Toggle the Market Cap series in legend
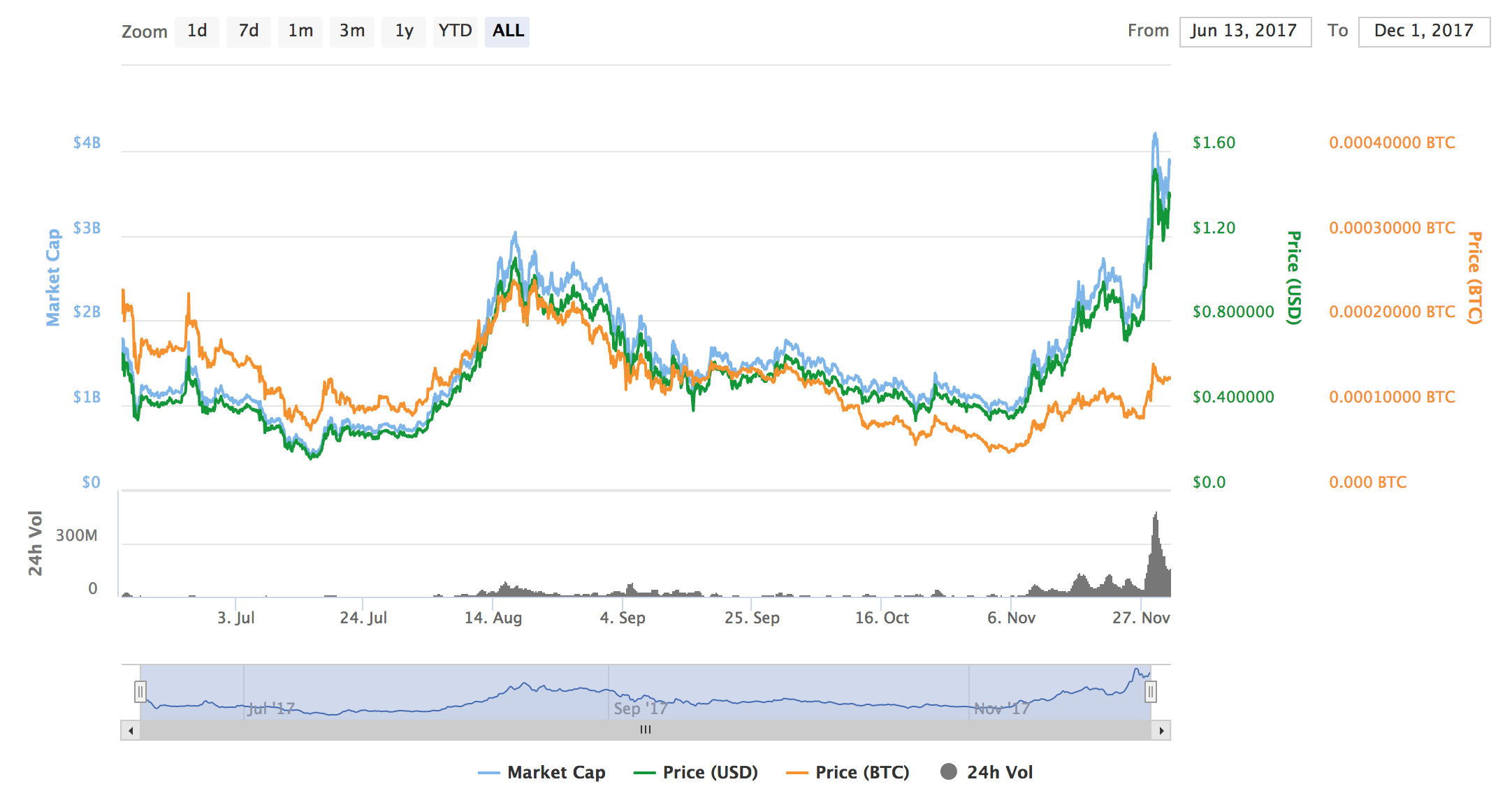Viewport: 1512px width, 791px height. pyautogui.click(x=541, y=772)
